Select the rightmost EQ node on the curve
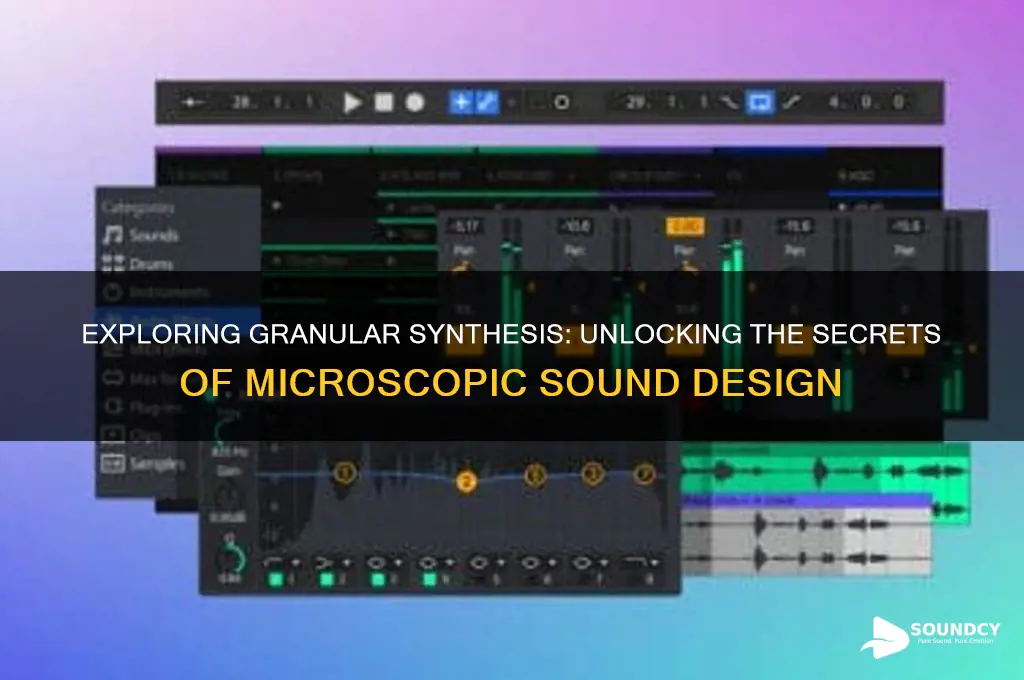1024x680 pixels. tap(645, 472)
